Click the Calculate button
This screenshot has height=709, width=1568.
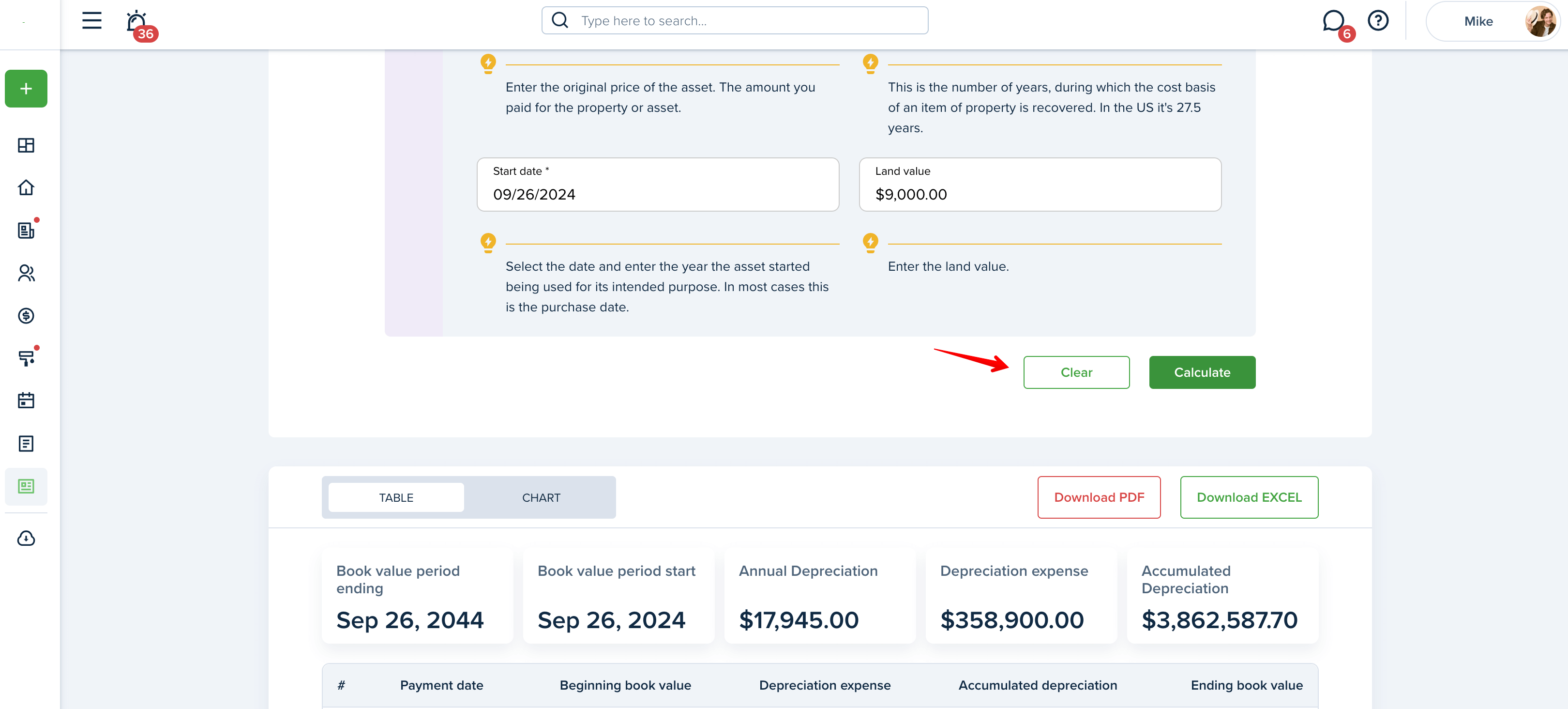pyautogui.click(x=1202, y=372)
